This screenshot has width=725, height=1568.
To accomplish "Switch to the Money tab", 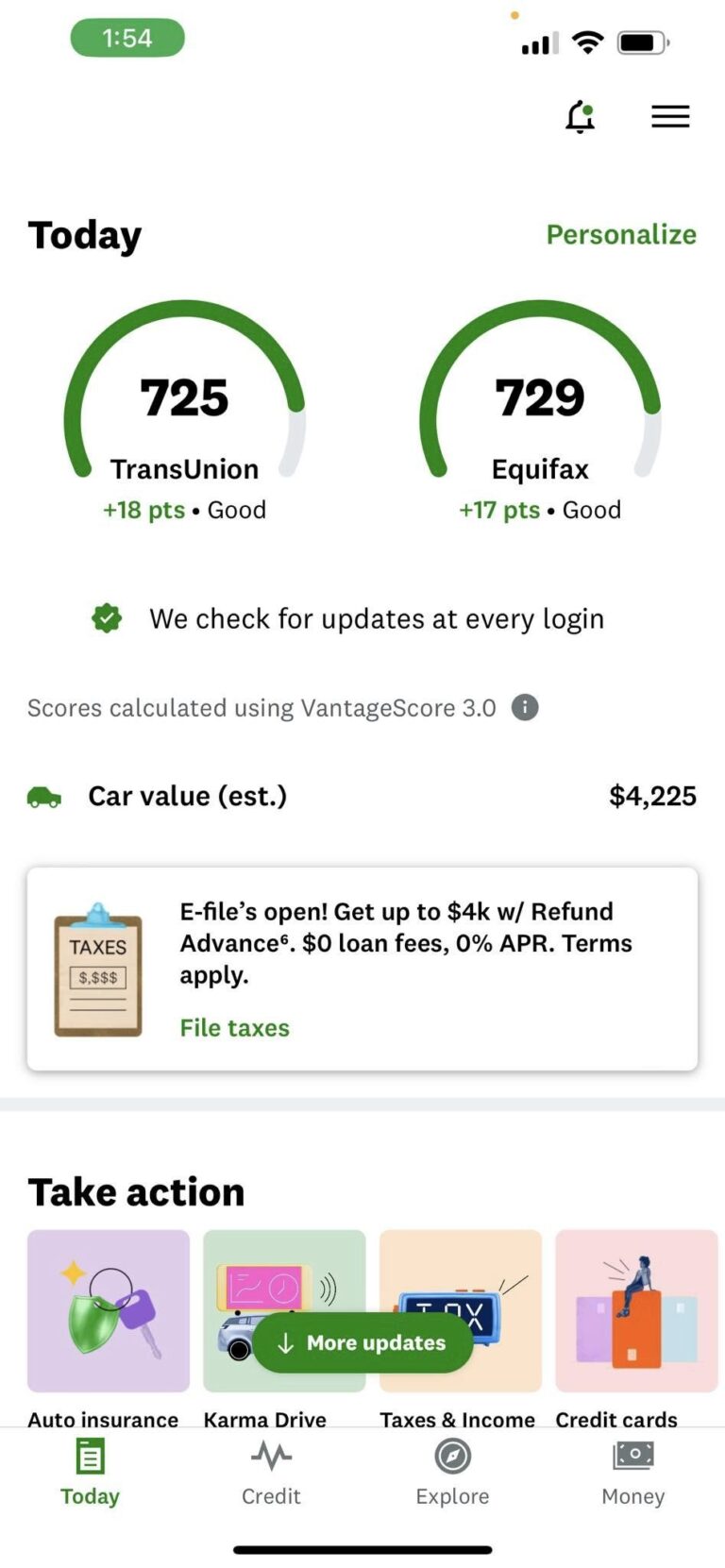I will (633, 1473).
